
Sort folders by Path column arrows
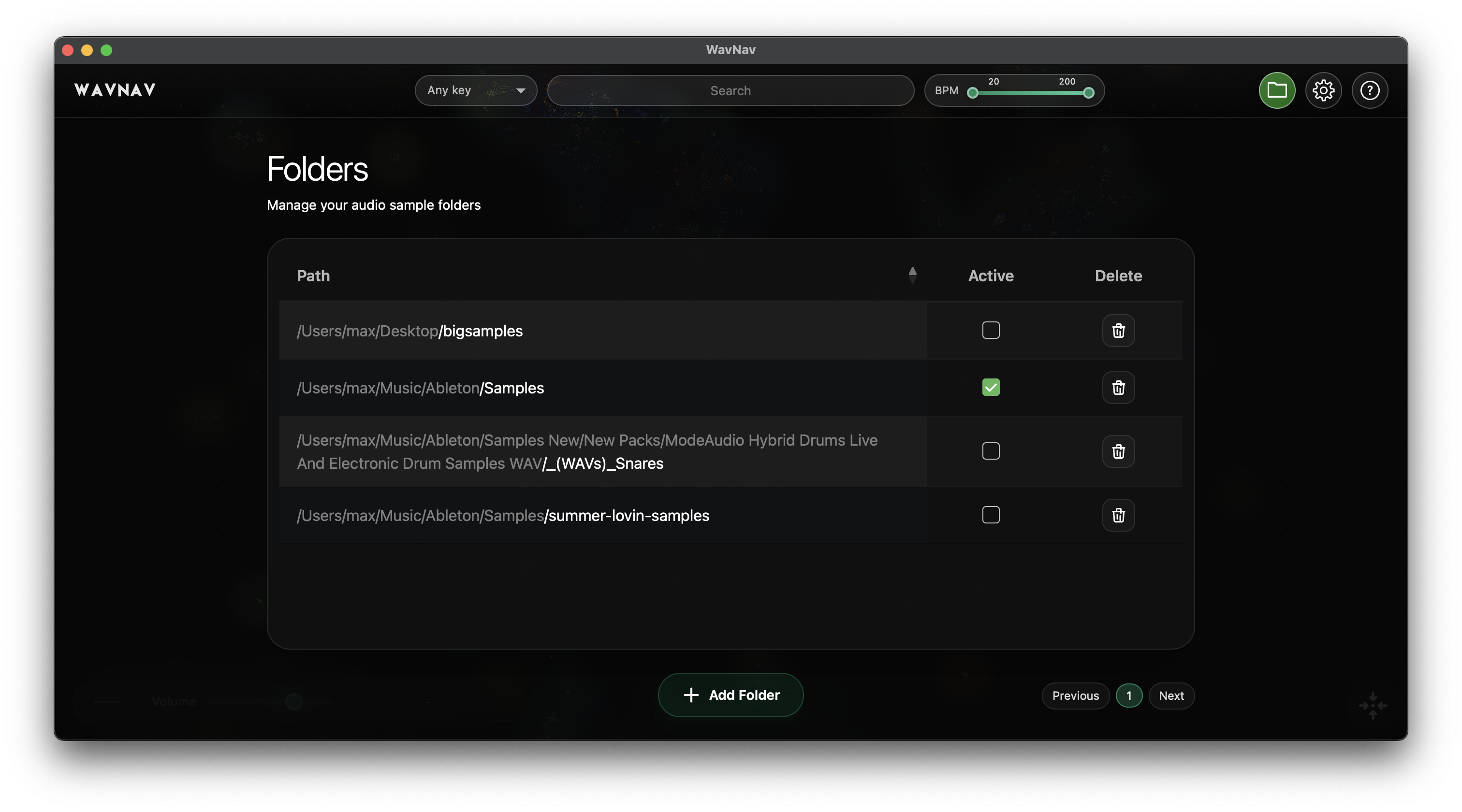pos(912,275)
